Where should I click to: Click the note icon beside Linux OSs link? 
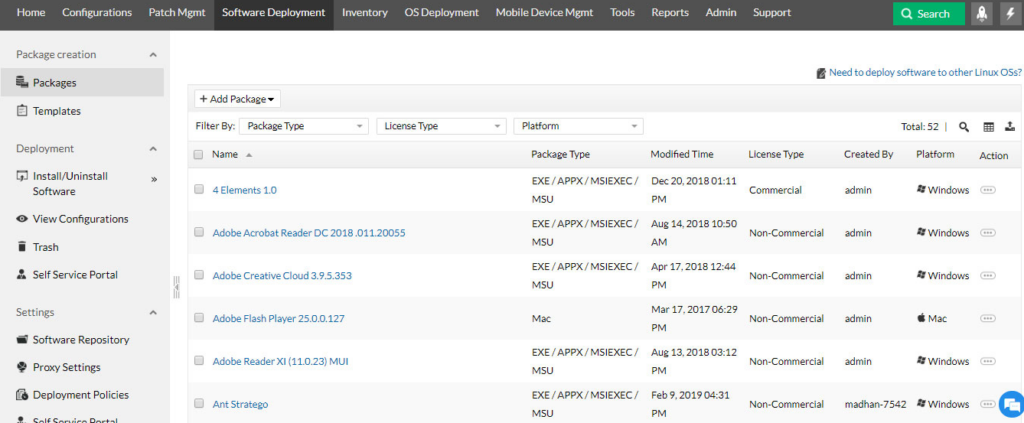coord(821,73)
